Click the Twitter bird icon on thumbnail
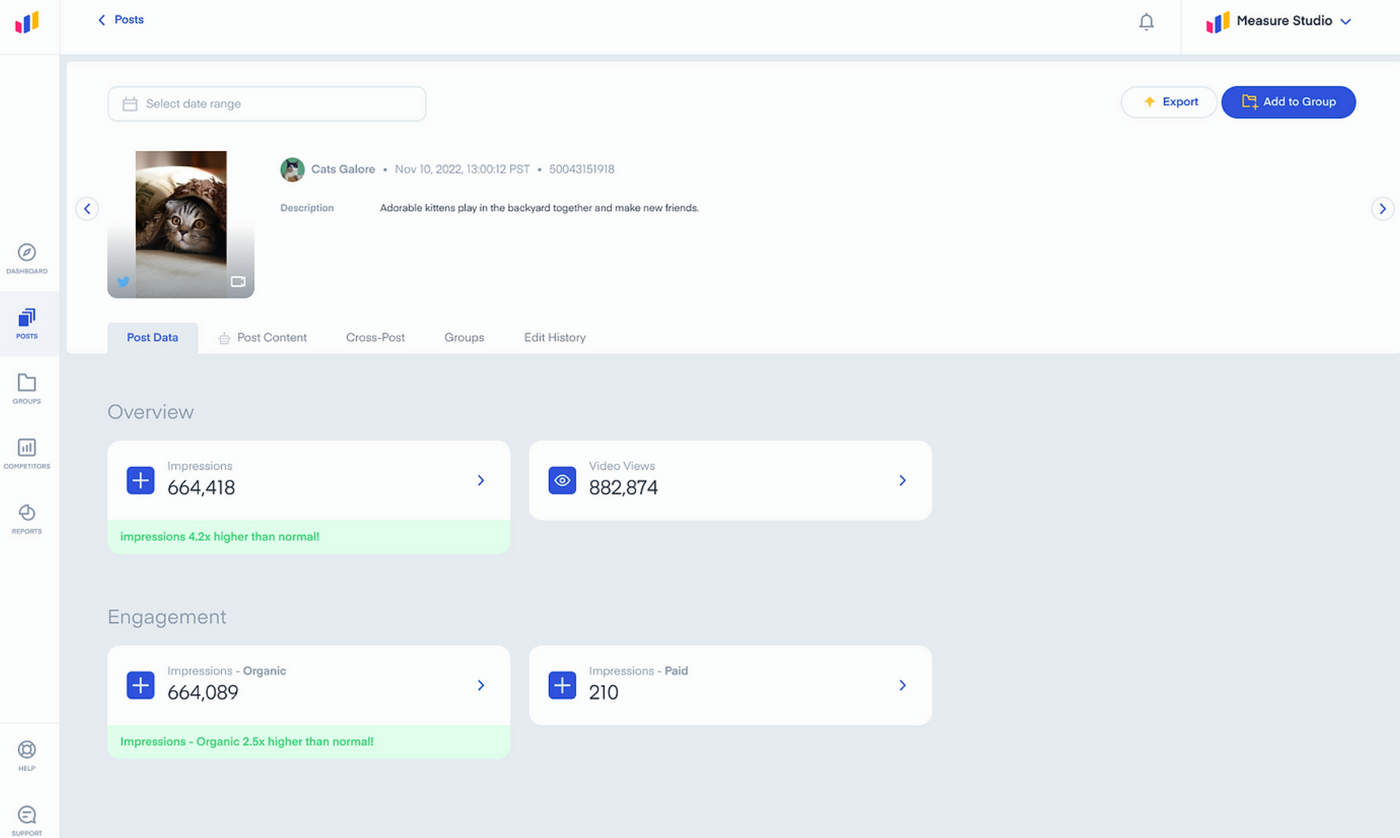The image size is (1400, 838). tap(124, 282)
